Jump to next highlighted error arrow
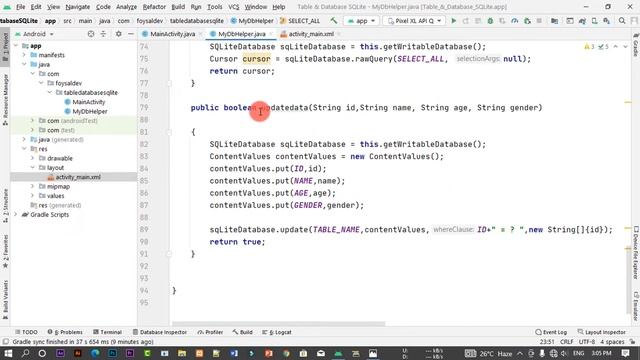This screenshot has width=640, height=360. pyautogui.click(x=625, y=47)
